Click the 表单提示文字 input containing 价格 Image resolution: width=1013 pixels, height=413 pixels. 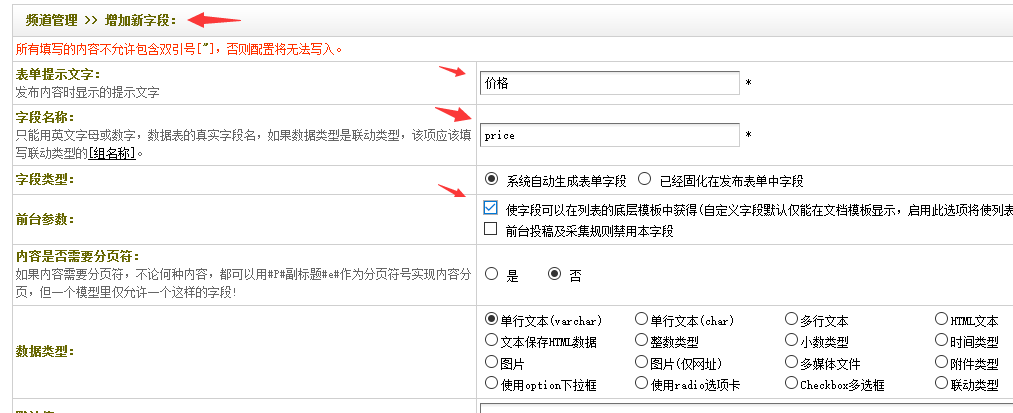pos(609,83)
